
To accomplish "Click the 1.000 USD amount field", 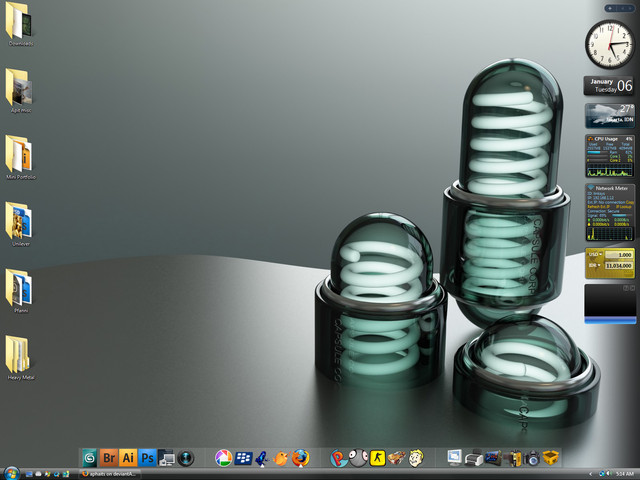I will tap(618, 255).
